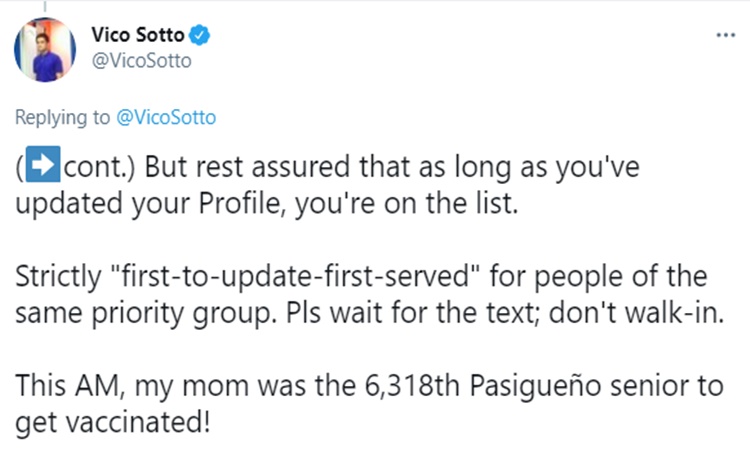Open the tweet's three-dot more options menu
Image resolution: width=750 pixels, height=450 pixels.
point(725,35)
